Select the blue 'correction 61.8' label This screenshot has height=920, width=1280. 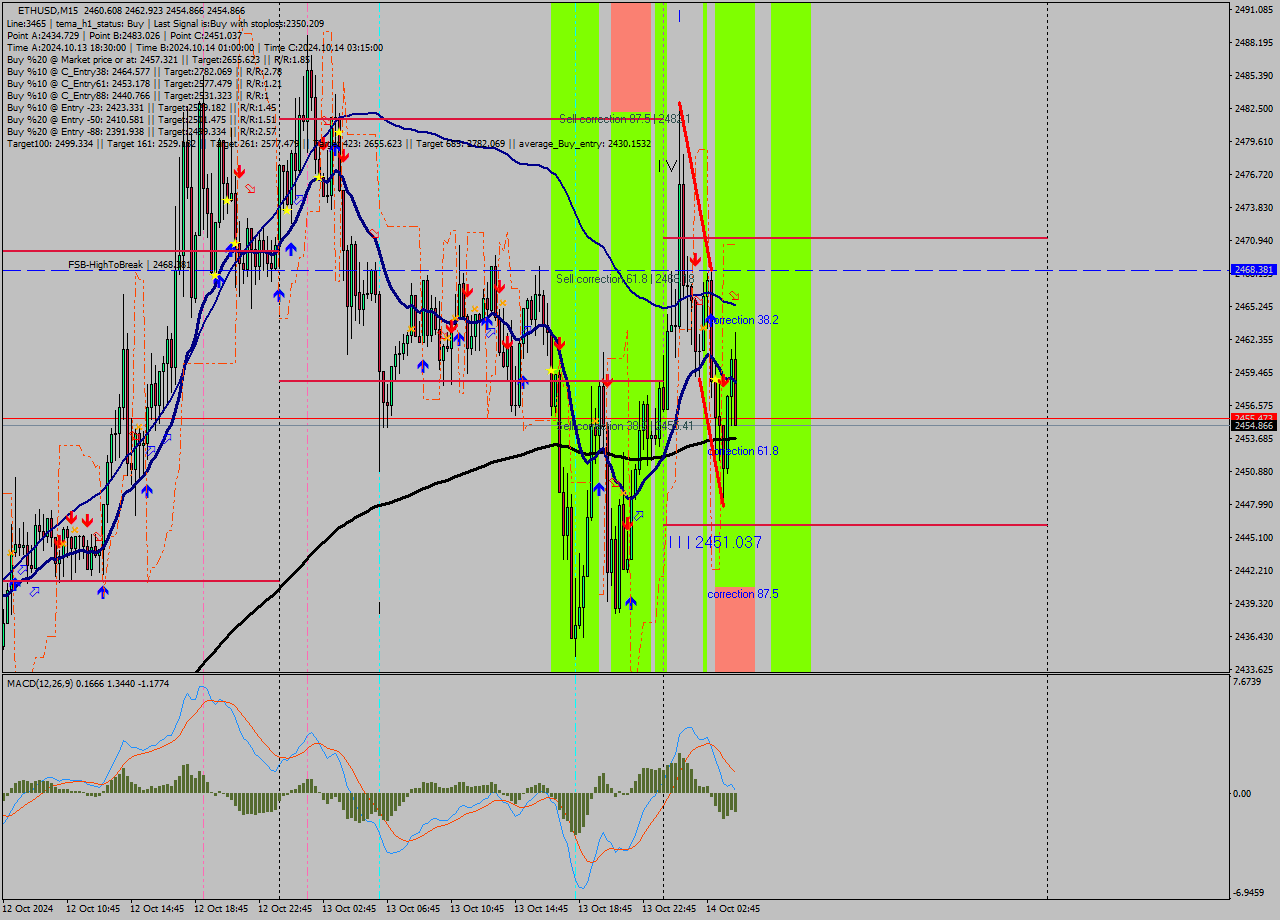point(743,451)
